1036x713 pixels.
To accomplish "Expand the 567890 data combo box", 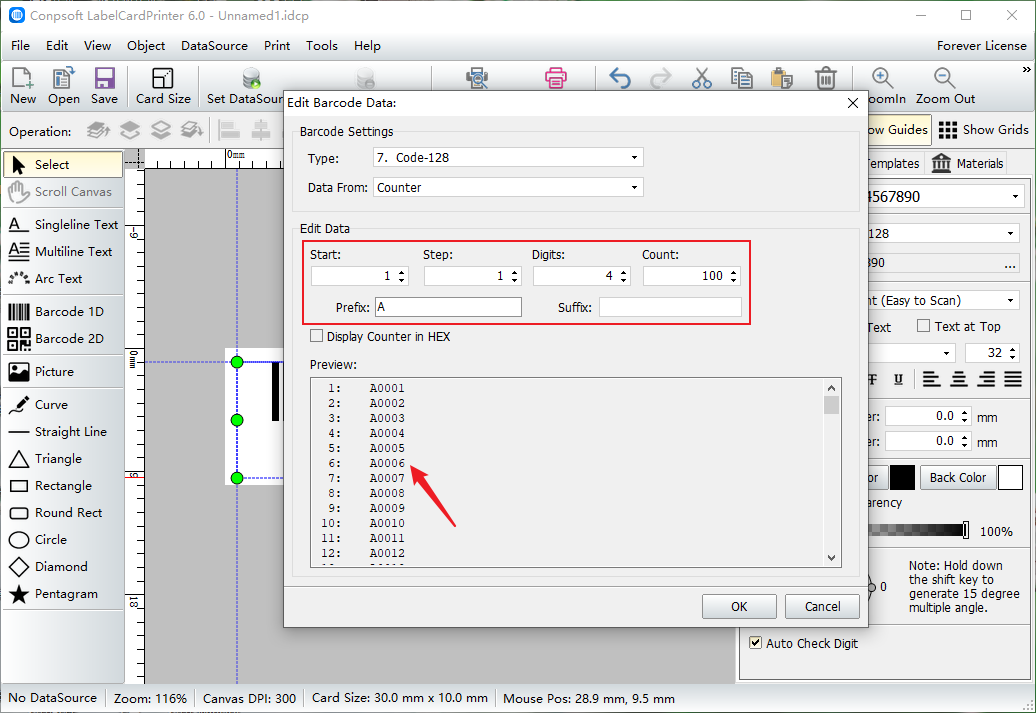I will click(x=1015, y=197).
